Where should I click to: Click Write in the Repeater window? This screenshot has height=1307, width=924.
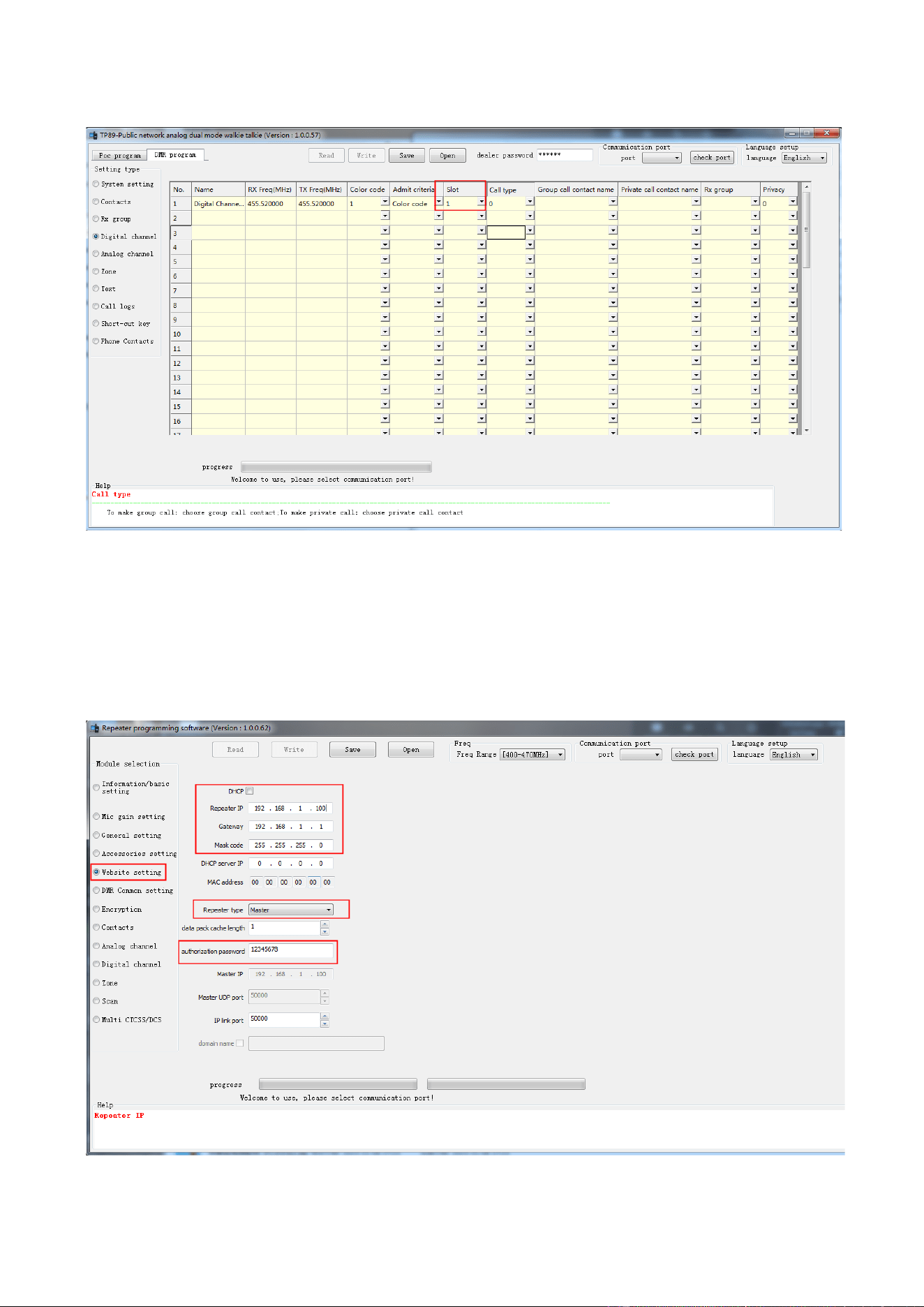(294, 750)
